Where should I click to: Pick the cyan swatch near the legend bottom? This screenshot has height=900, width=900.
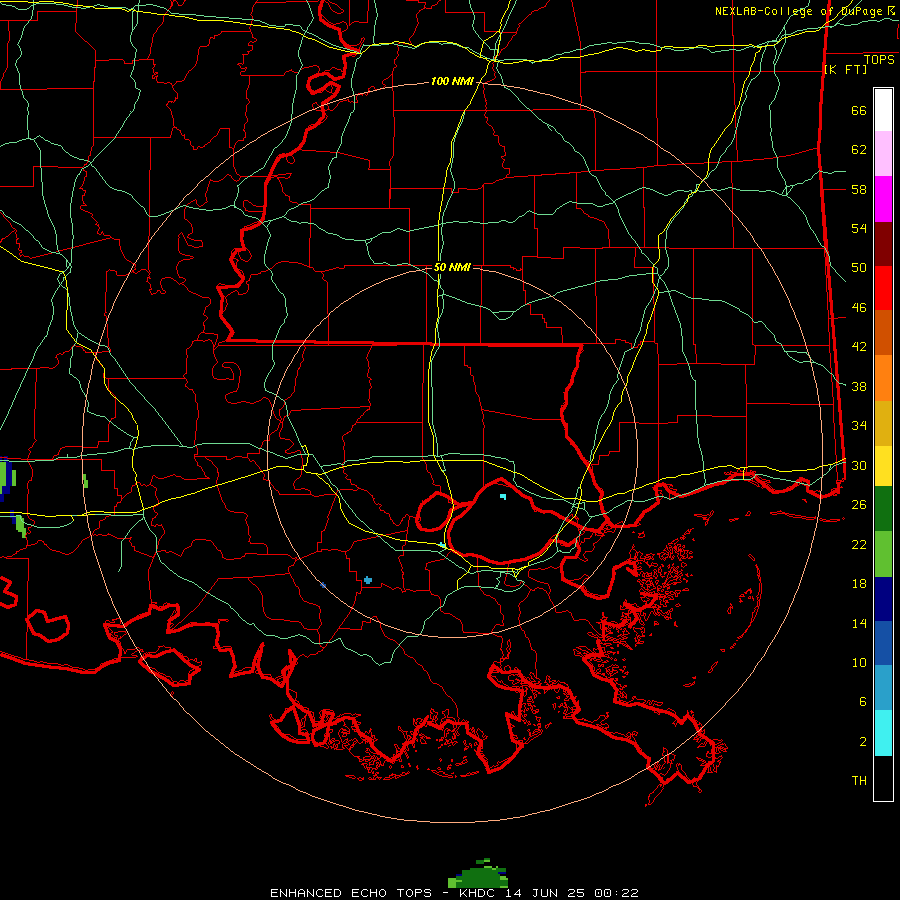(883, 733)
